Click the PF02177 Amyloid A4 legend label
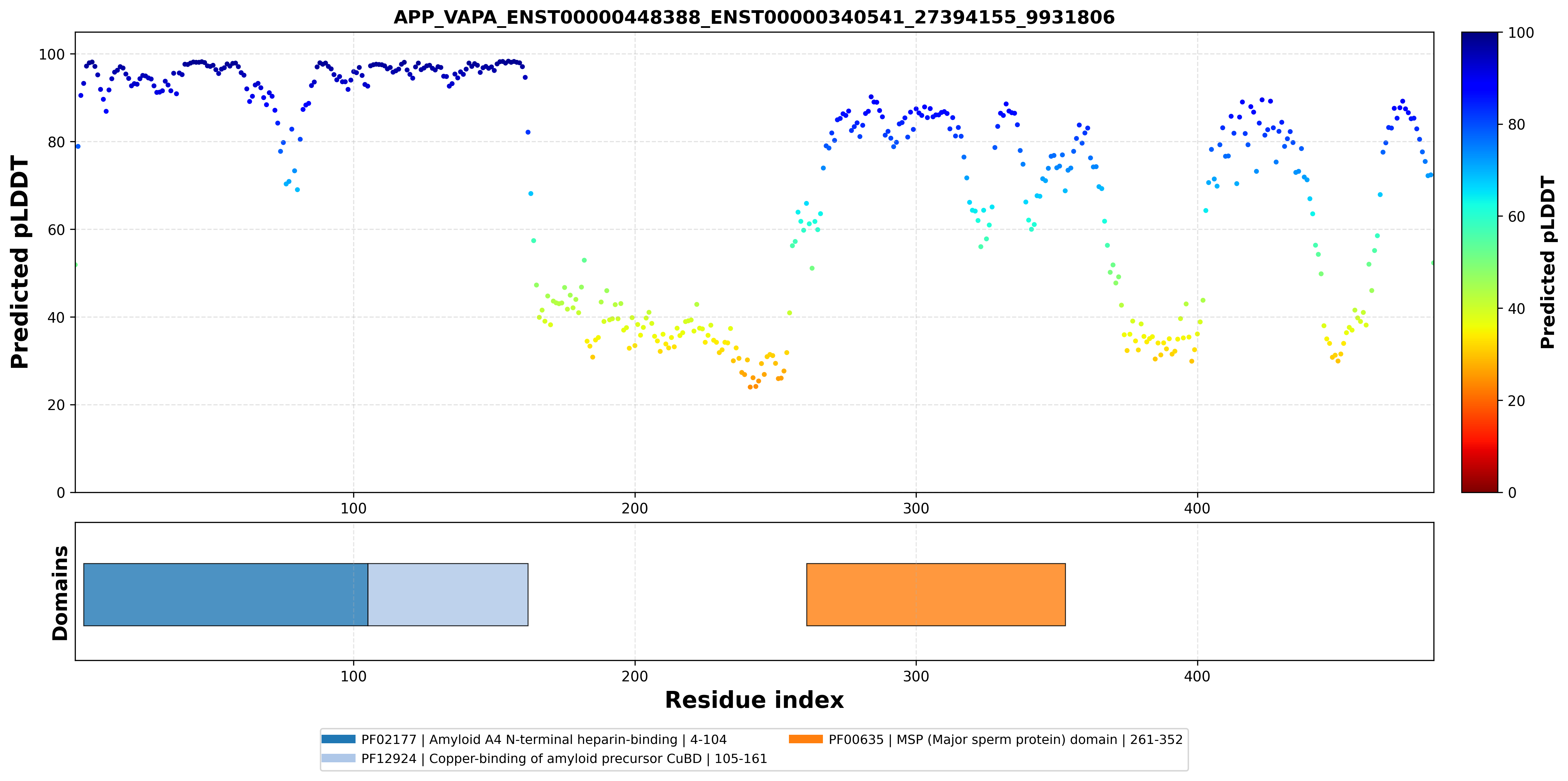1568x781 pixels. 544,740
